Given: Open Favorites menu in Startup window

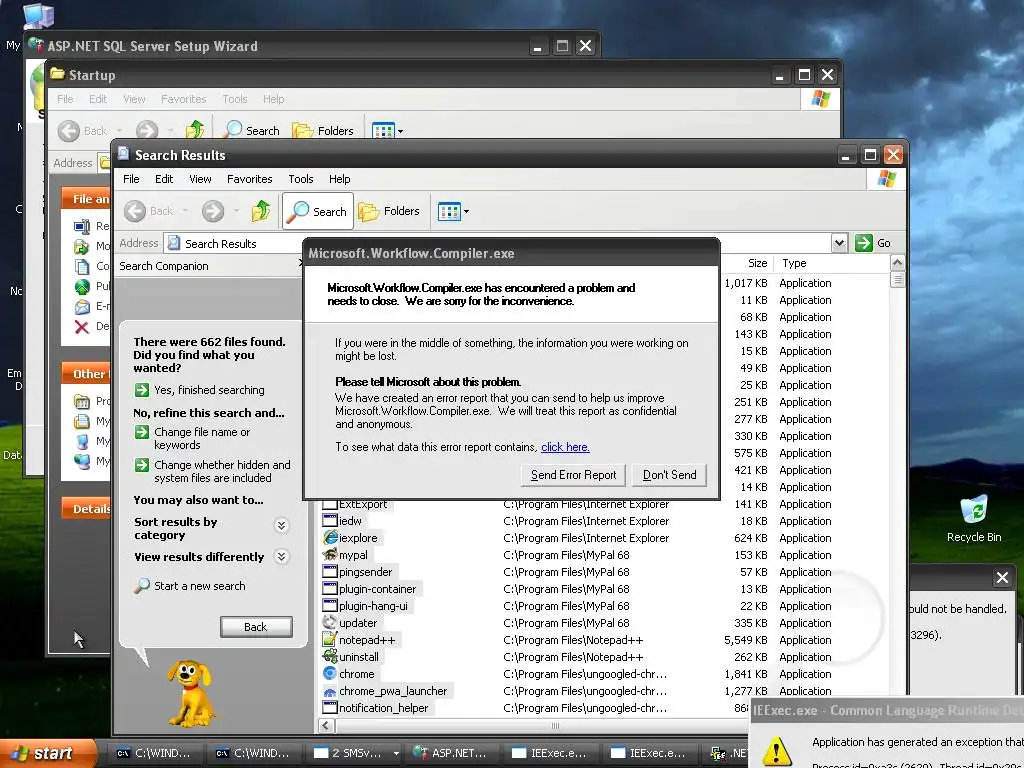Looking at the screenshot, I should [x=184, y=99].
